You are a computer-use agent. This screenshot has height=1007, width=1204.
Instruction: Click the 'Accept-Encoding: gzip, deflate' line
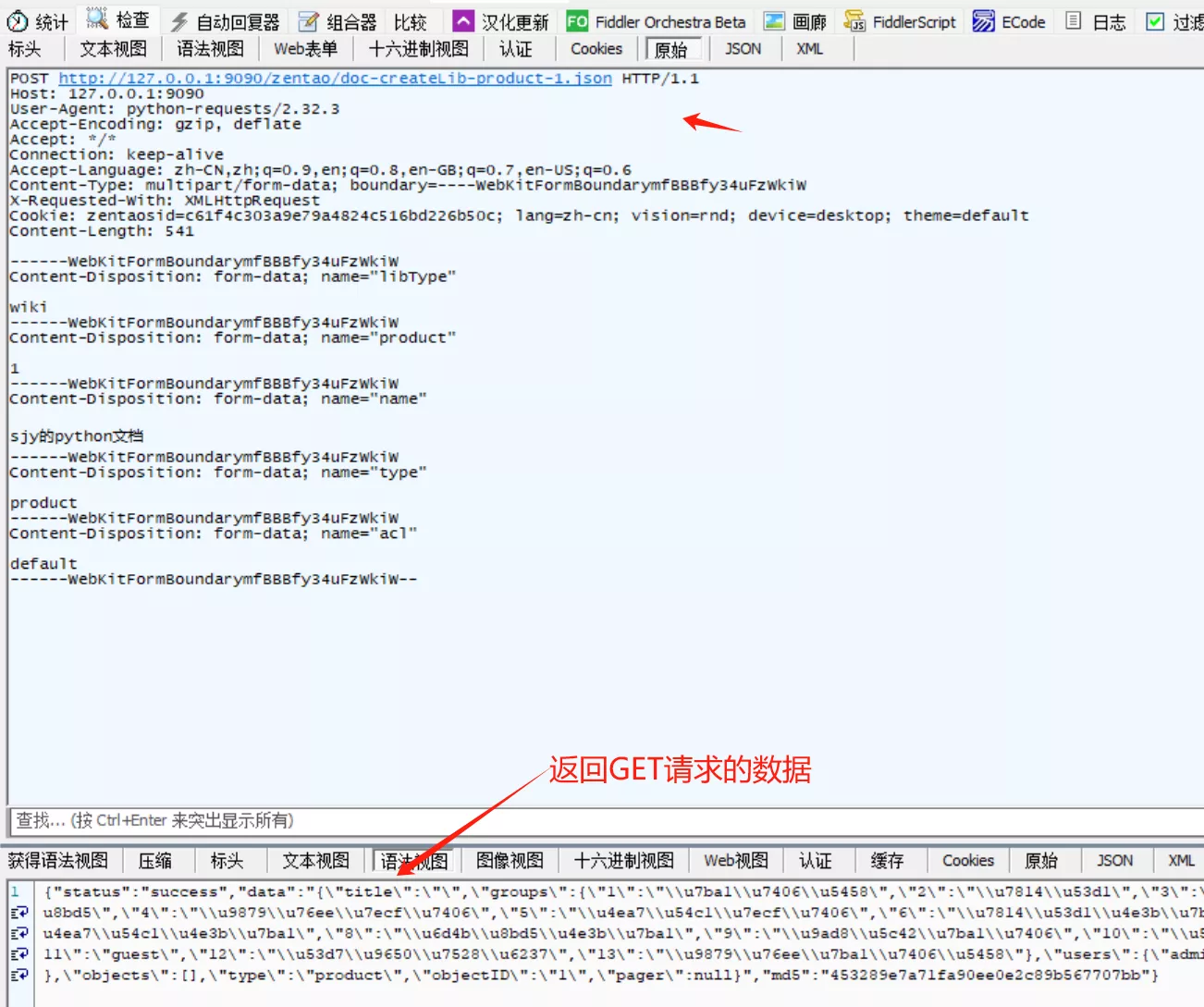coord(155,124)
